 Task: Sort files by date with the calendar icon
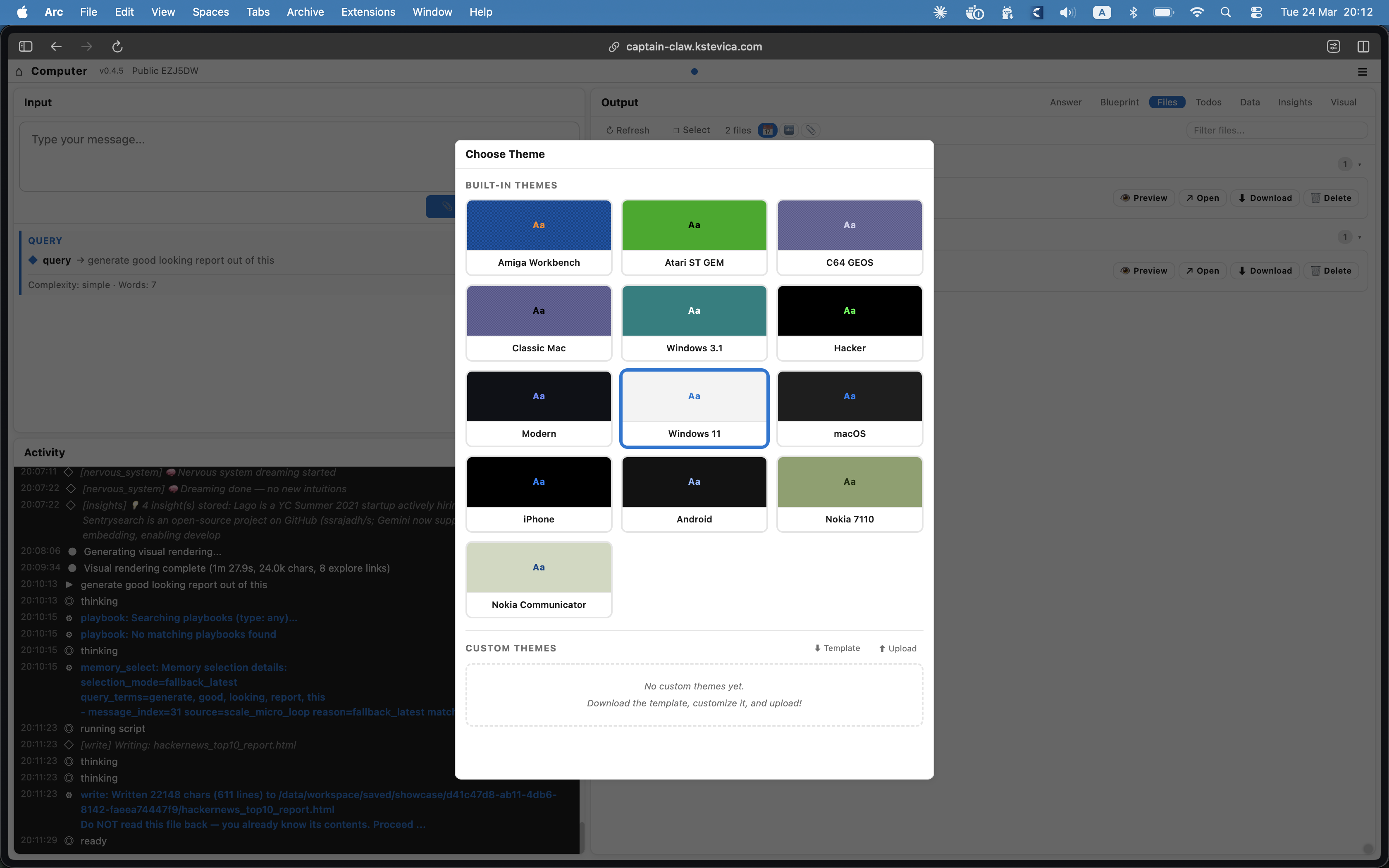(767, 130)
